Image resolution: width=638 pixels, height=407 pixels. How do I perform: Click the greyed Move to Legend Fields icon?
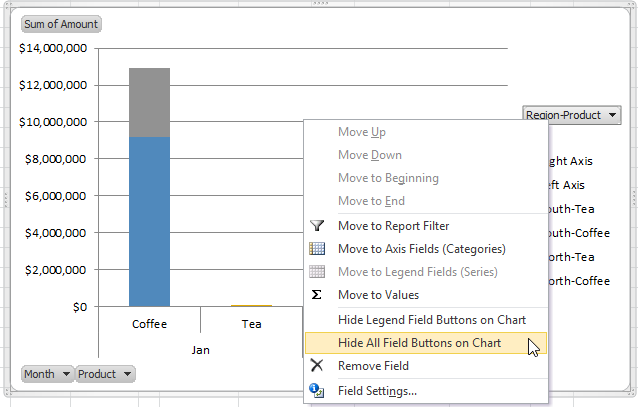(x=317, y=272)
